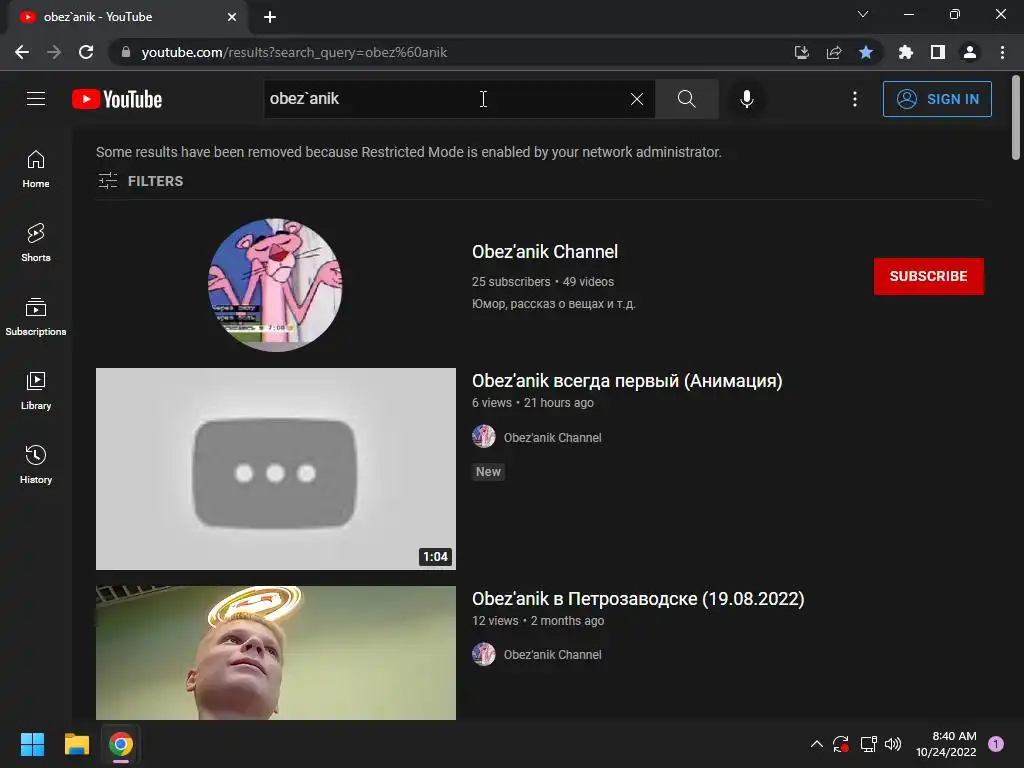Click '12 views • 2 months ago' text
The height and width of the screenshot is (768, 1024).
(538, 620)
